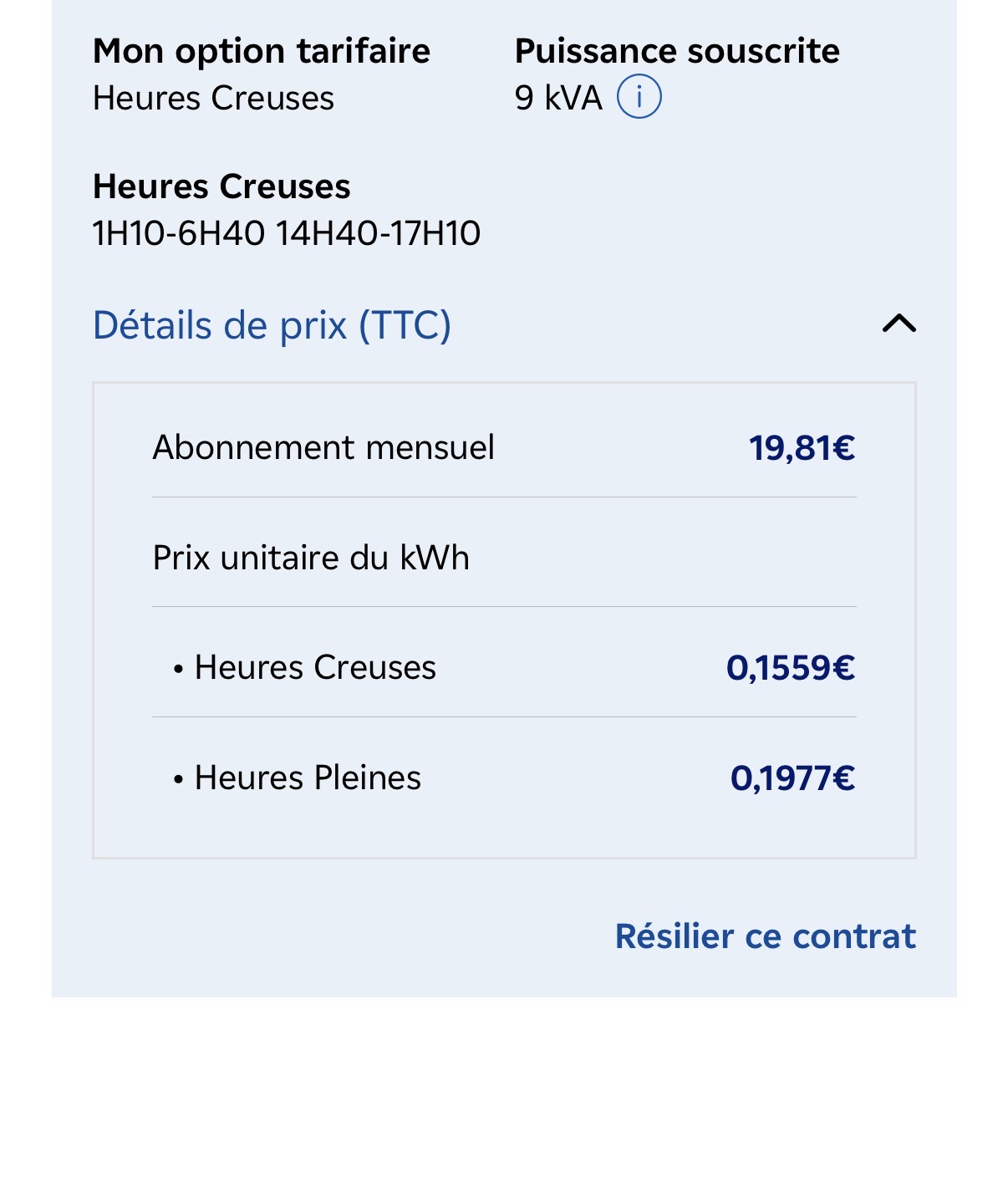Tap the Résilier ce contrat link
1008x1178 pixels.
pos(765,936)
